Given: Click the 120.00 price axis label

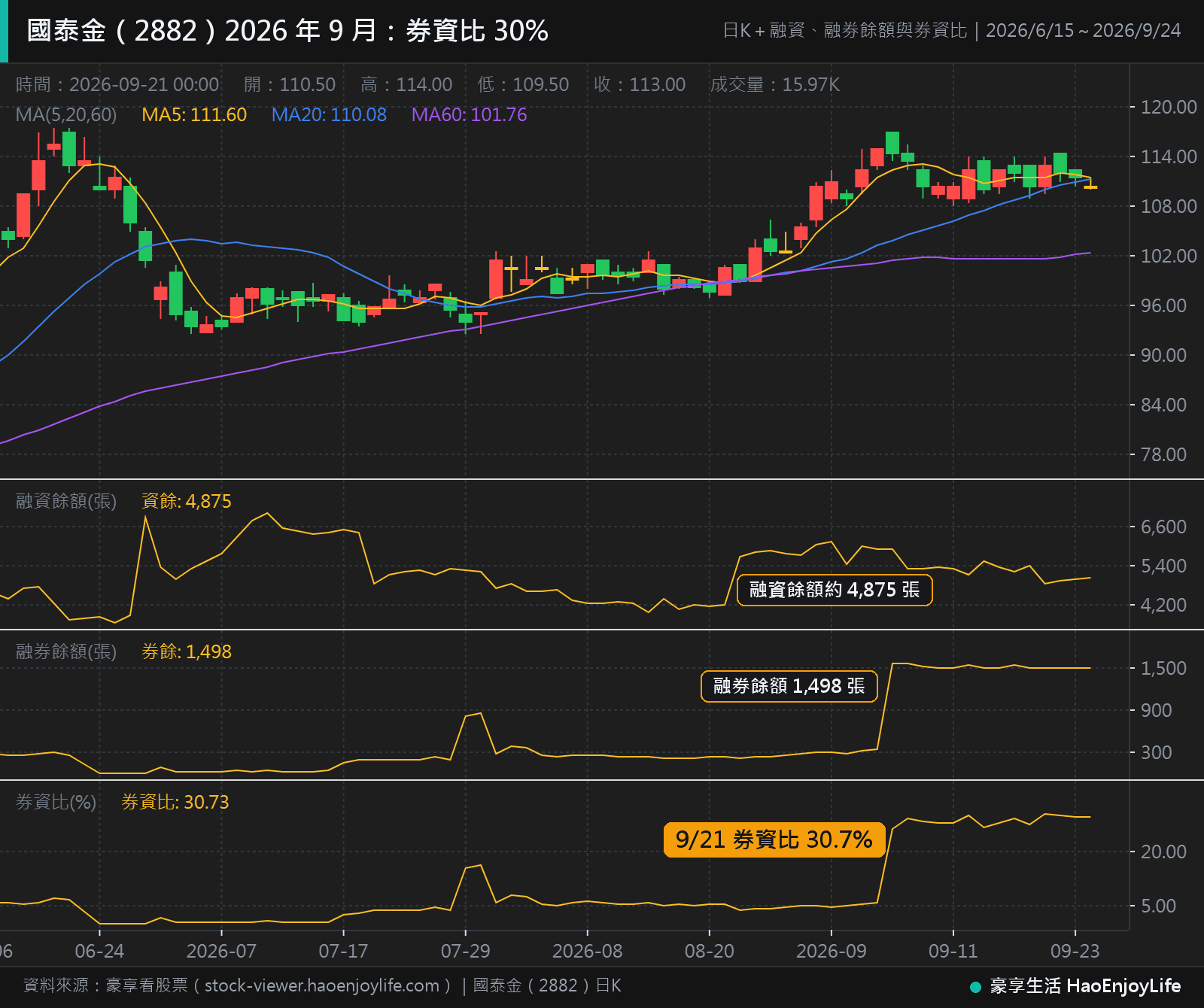Looking at the screenshot, I should coord(1169,107).
